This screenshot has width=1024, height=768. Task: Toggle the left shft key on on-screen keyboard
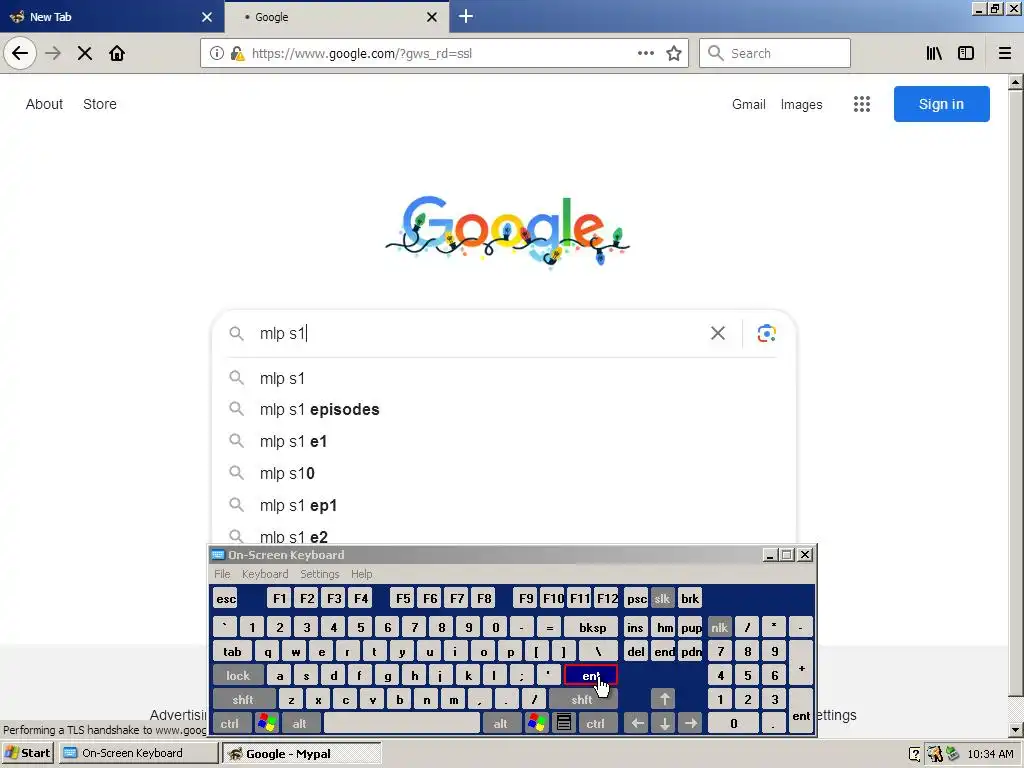point(243,699)
